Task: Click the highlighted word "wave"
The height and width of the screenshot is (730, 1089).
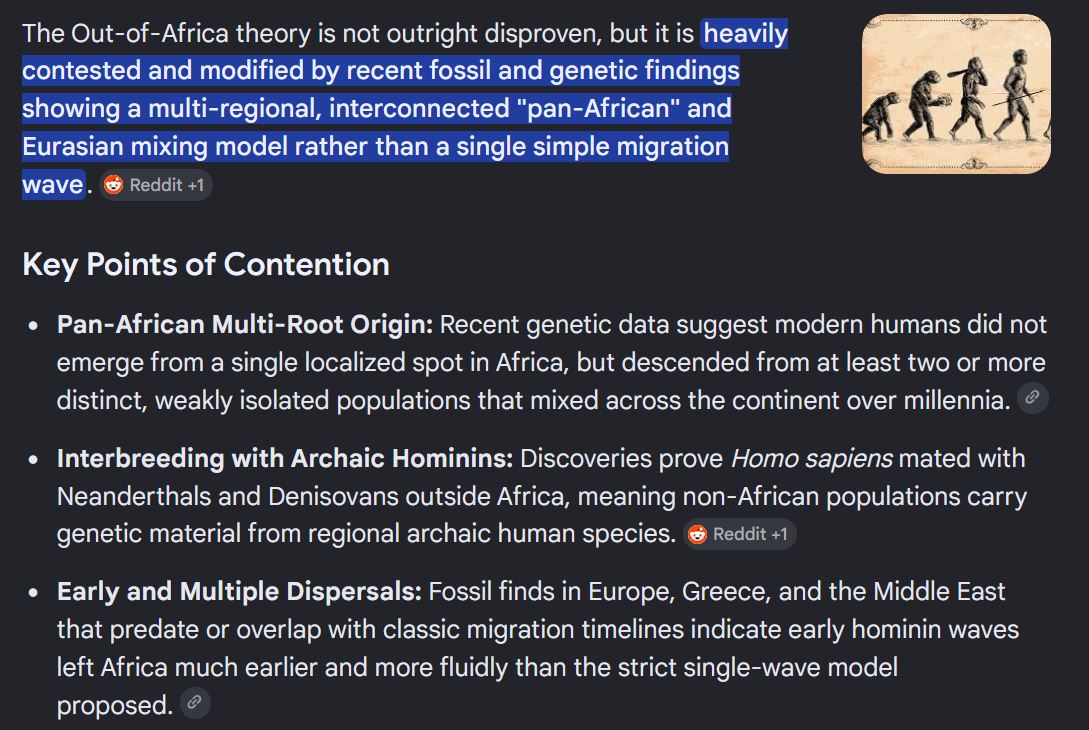Action: click(53, 185)
